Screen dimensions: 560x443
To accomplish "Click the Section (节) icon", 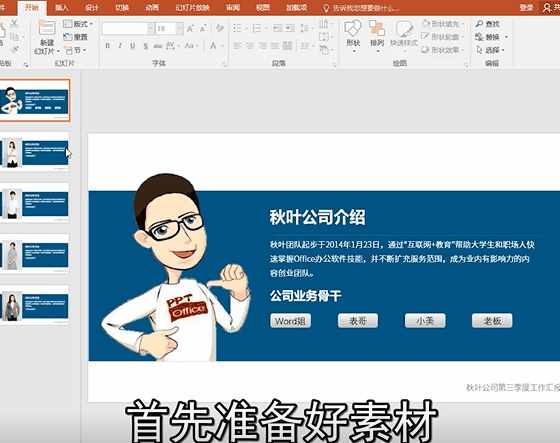I will coord(68,50).
